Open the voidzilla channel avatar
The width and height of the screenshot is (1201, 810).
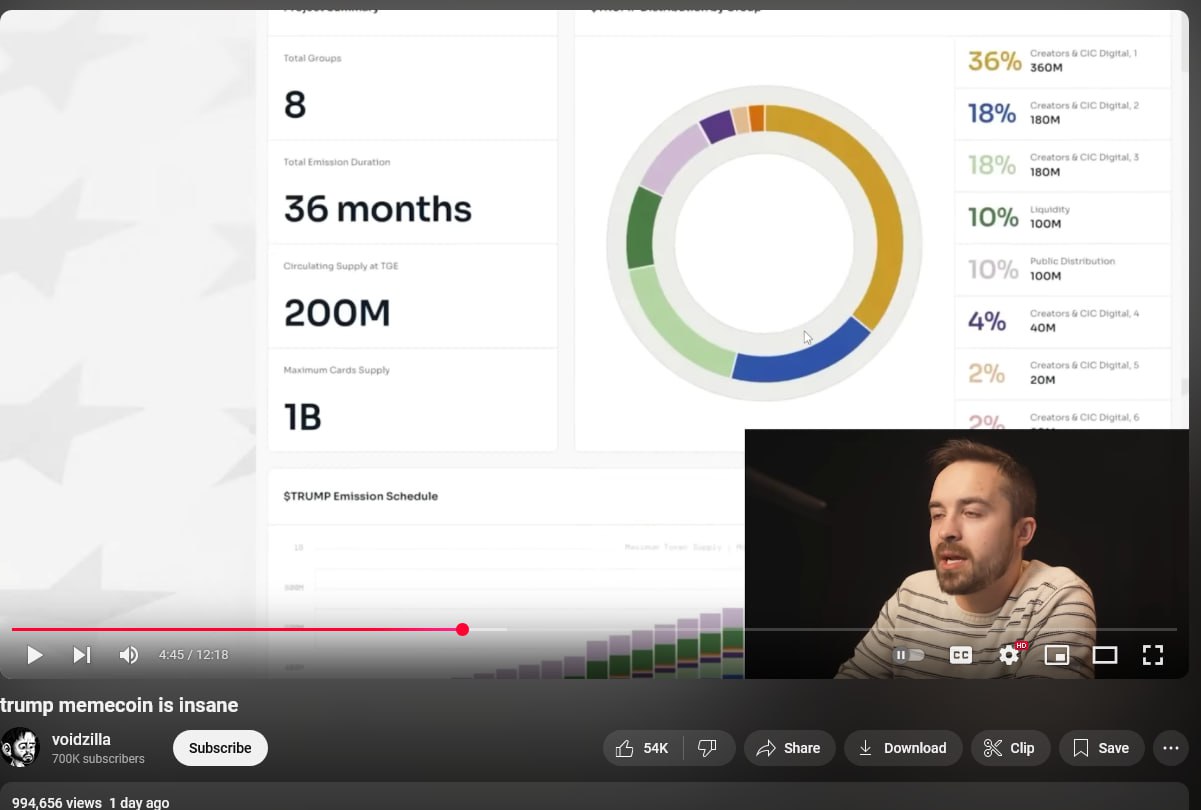[20, 748]
